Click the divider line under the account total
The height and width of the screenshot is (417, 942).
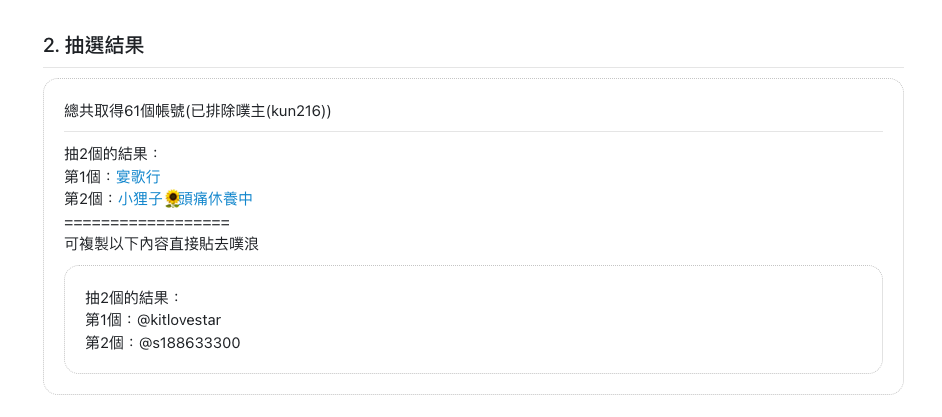[473, 131]
